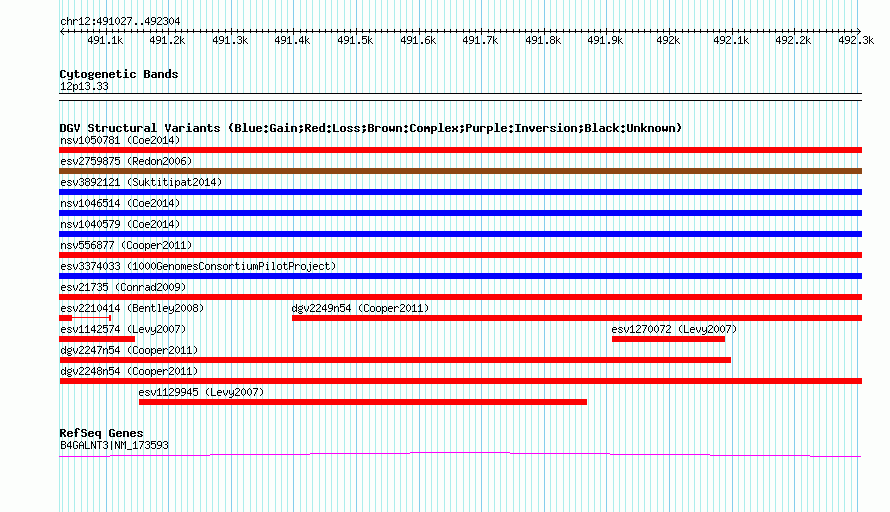Open the nsv1046514 (Coe2014) label
890x512 pixels.
pos(120,203)
